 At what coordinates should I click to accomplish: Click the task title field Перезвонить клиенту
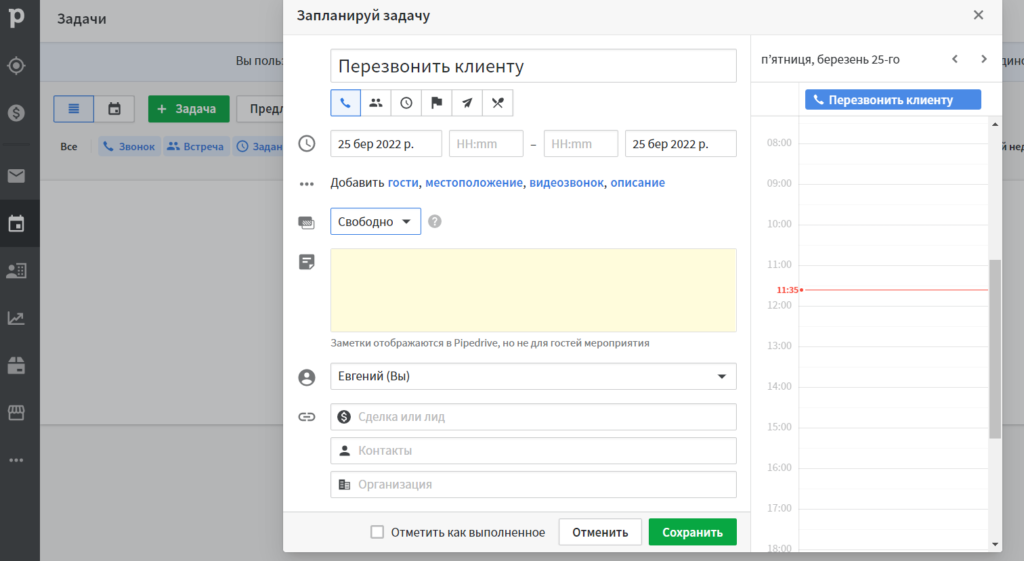click(x=534, y=66)
